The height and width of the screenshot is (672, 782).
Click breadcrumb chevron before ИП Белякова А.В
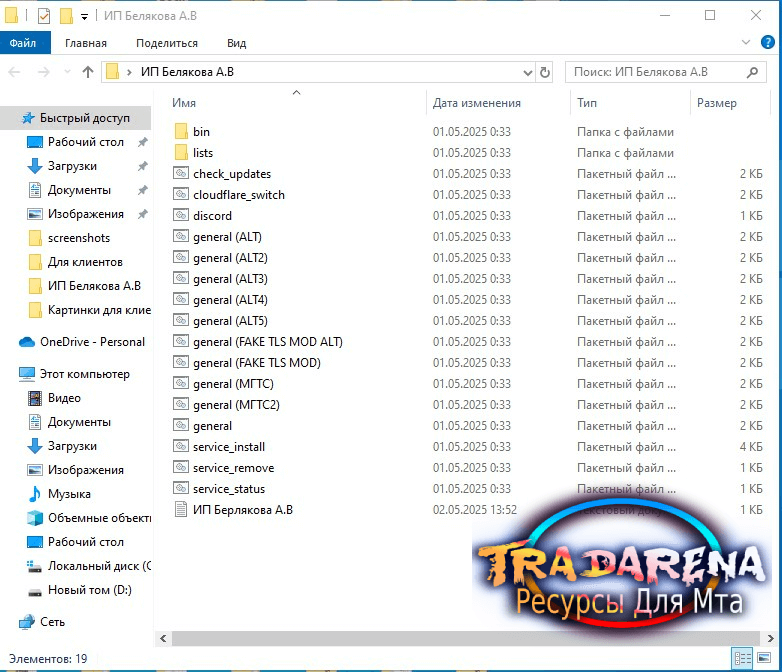(x=129, y=73)
